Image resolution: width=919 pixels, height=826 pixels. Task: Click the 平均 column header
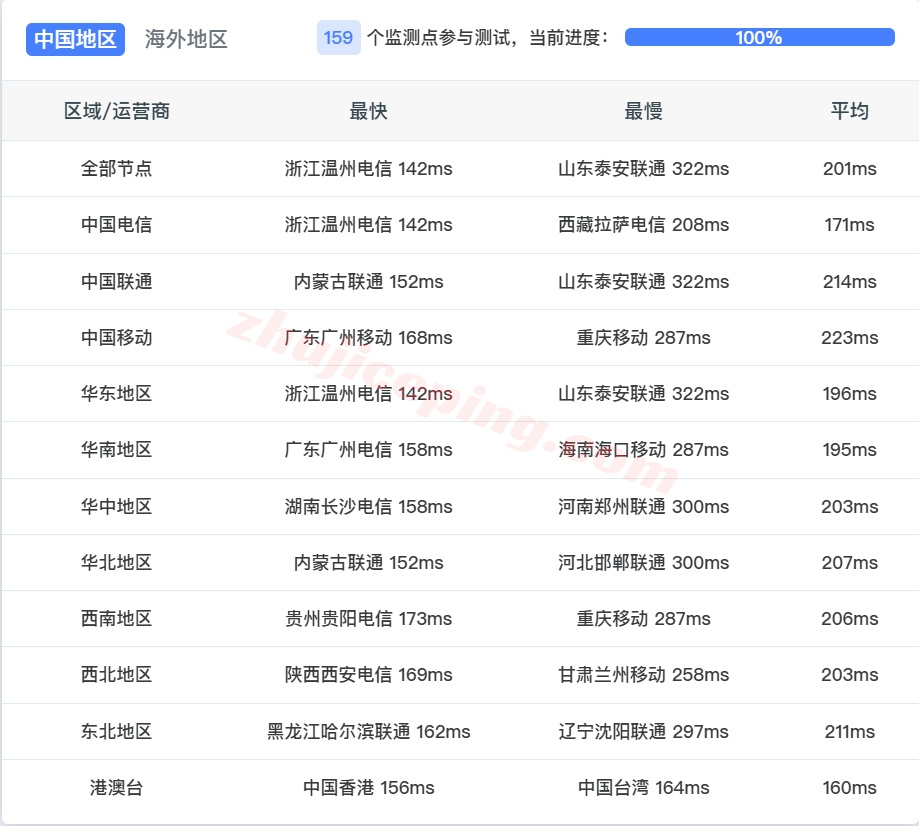coord(846,111)
